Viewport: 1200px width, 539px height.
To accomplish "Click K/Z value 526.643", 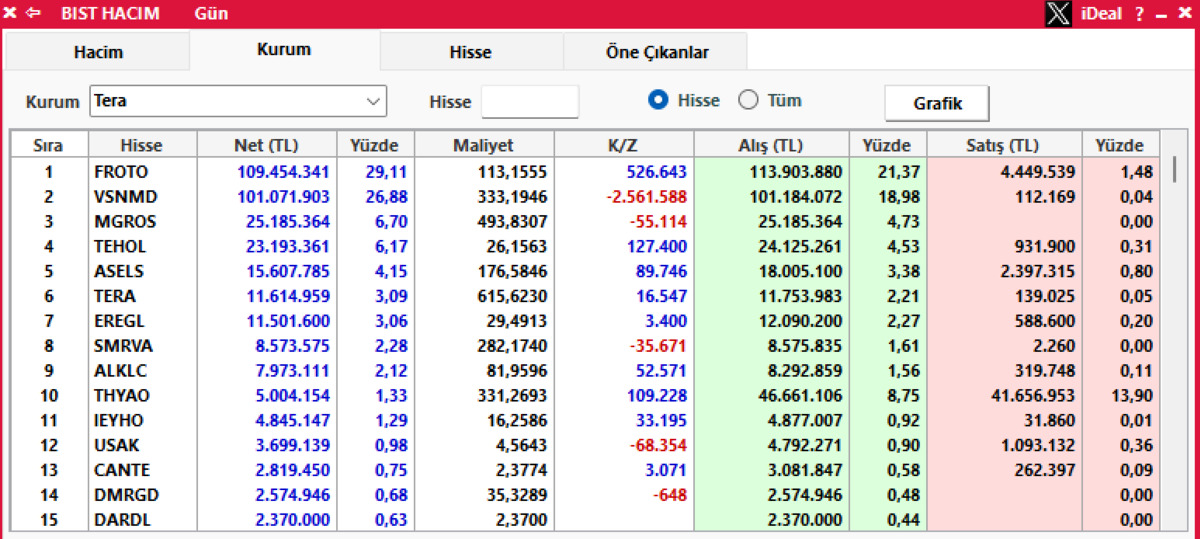I will (657, 172).
